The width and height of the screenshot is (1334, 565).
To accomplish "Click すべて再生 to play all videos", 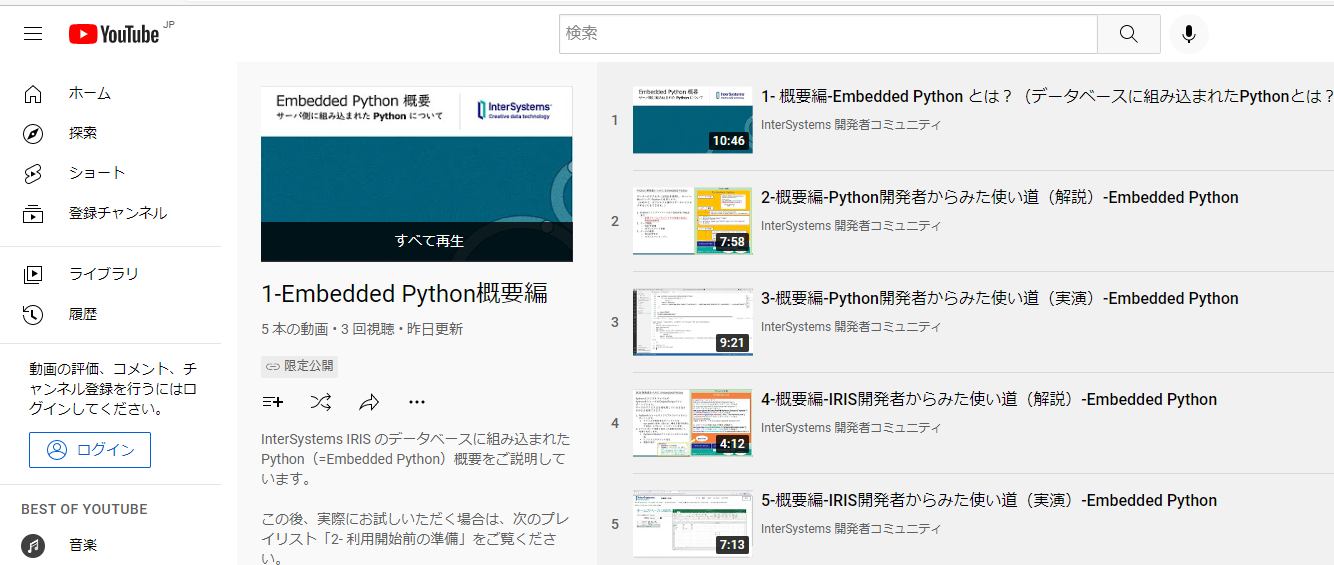I will pyautogui.click(x=429, y=241).
